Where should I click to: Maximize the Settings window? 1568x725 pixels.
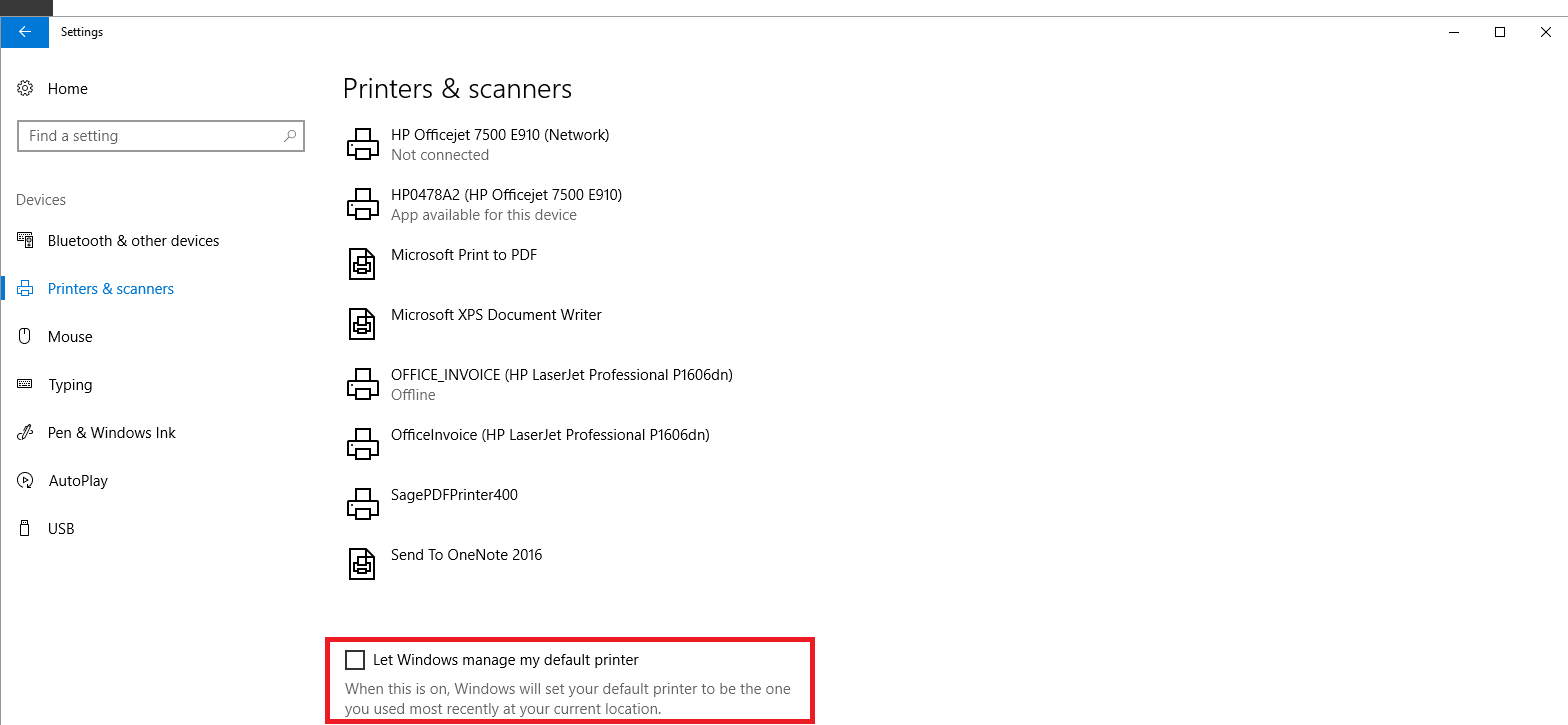tap(1499, 32)
